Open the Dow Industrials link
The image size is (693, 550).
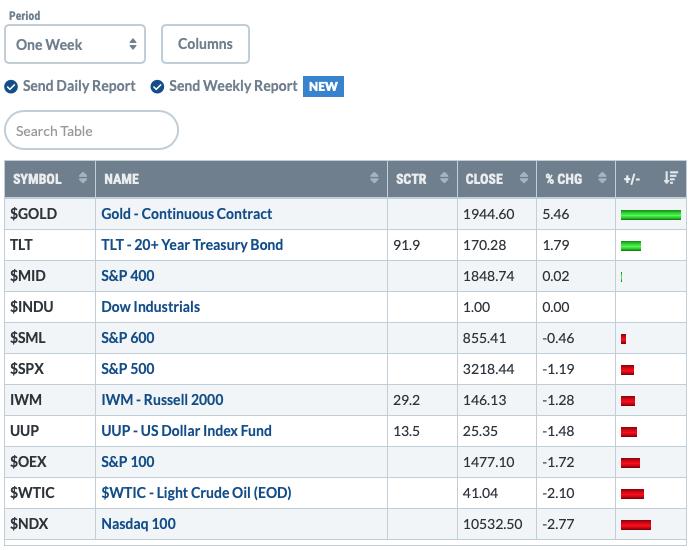[x=151, y=307]
